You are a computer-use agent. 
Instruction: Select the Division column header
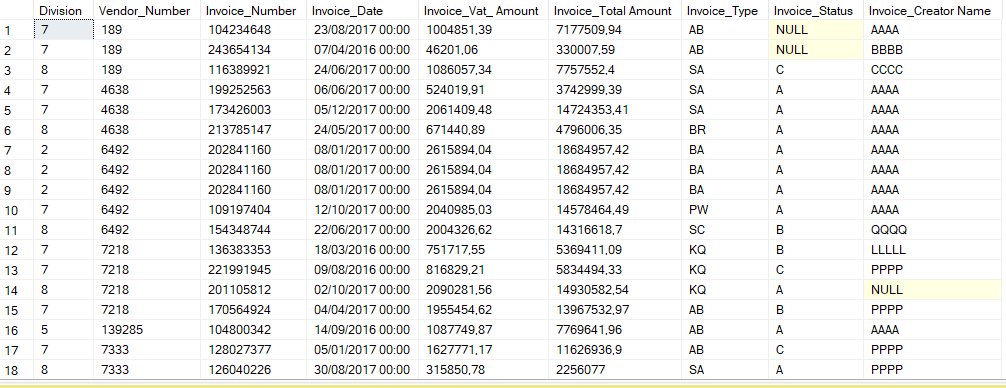64,11
